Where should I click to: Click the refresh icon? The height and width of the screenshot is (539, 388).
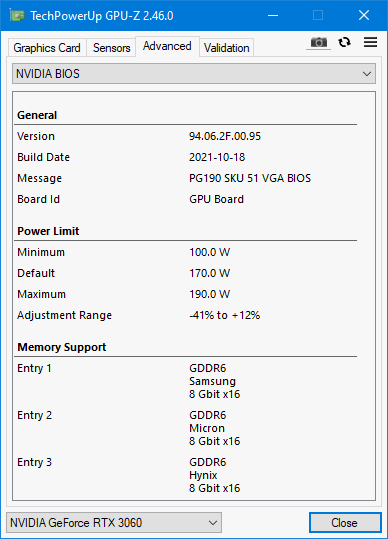[x=344, y=42]
